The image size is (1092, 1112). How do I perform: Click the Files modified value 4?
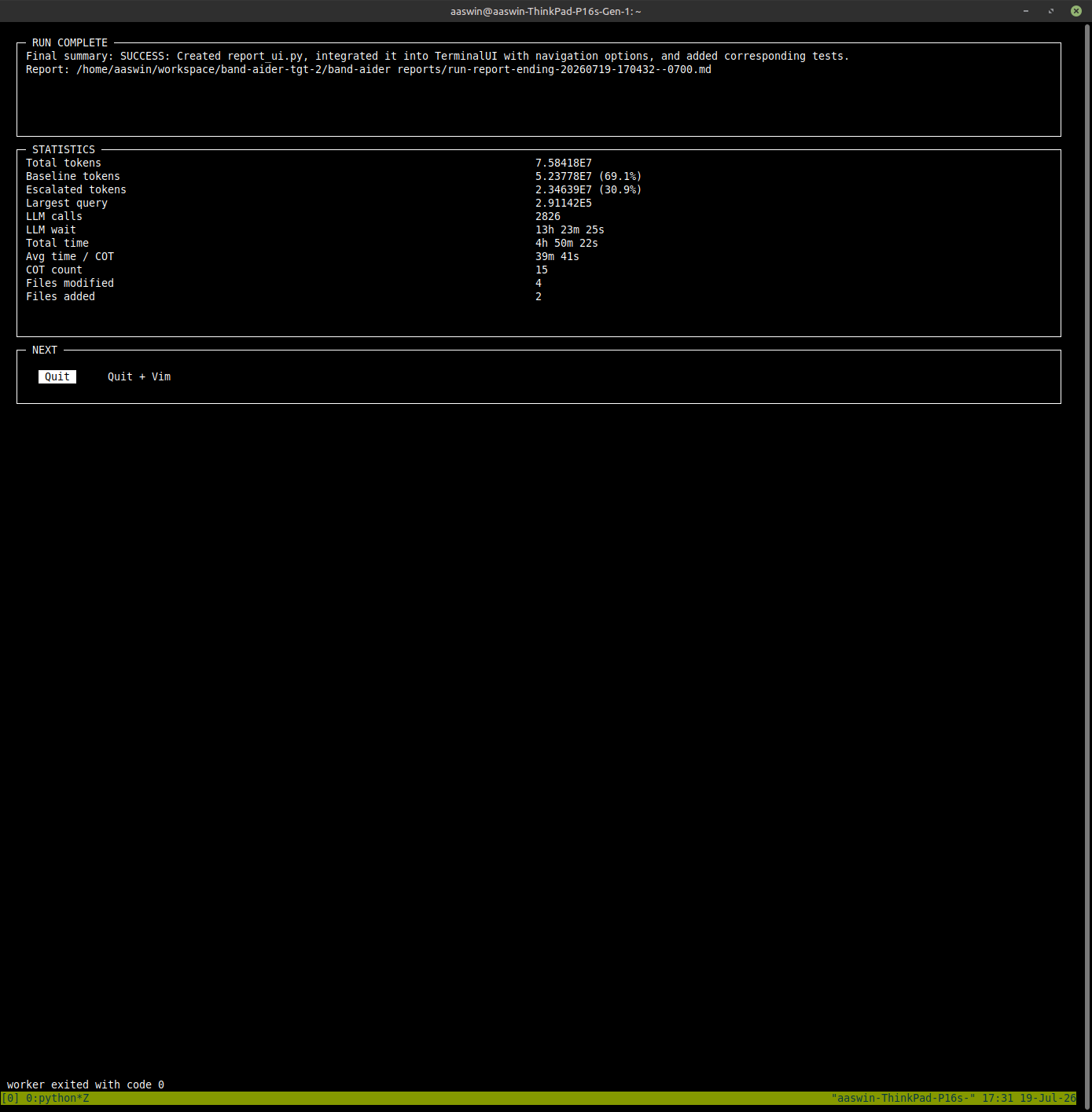[539, 283]
